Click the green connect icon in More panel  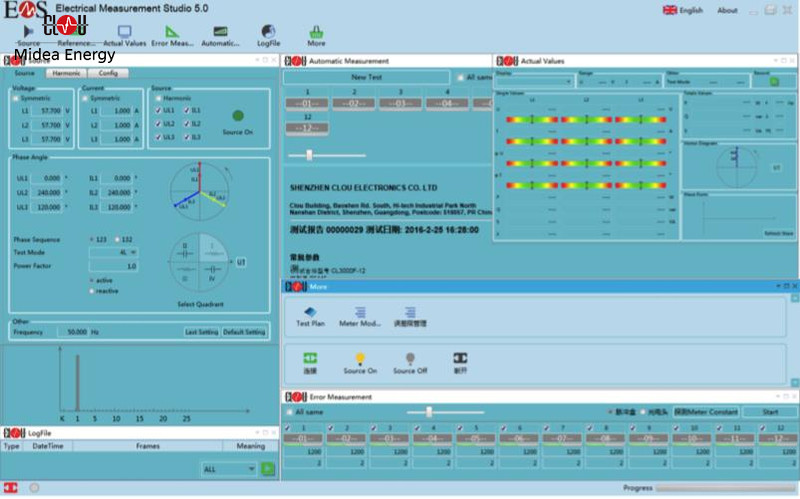click(x=310, y=358)
